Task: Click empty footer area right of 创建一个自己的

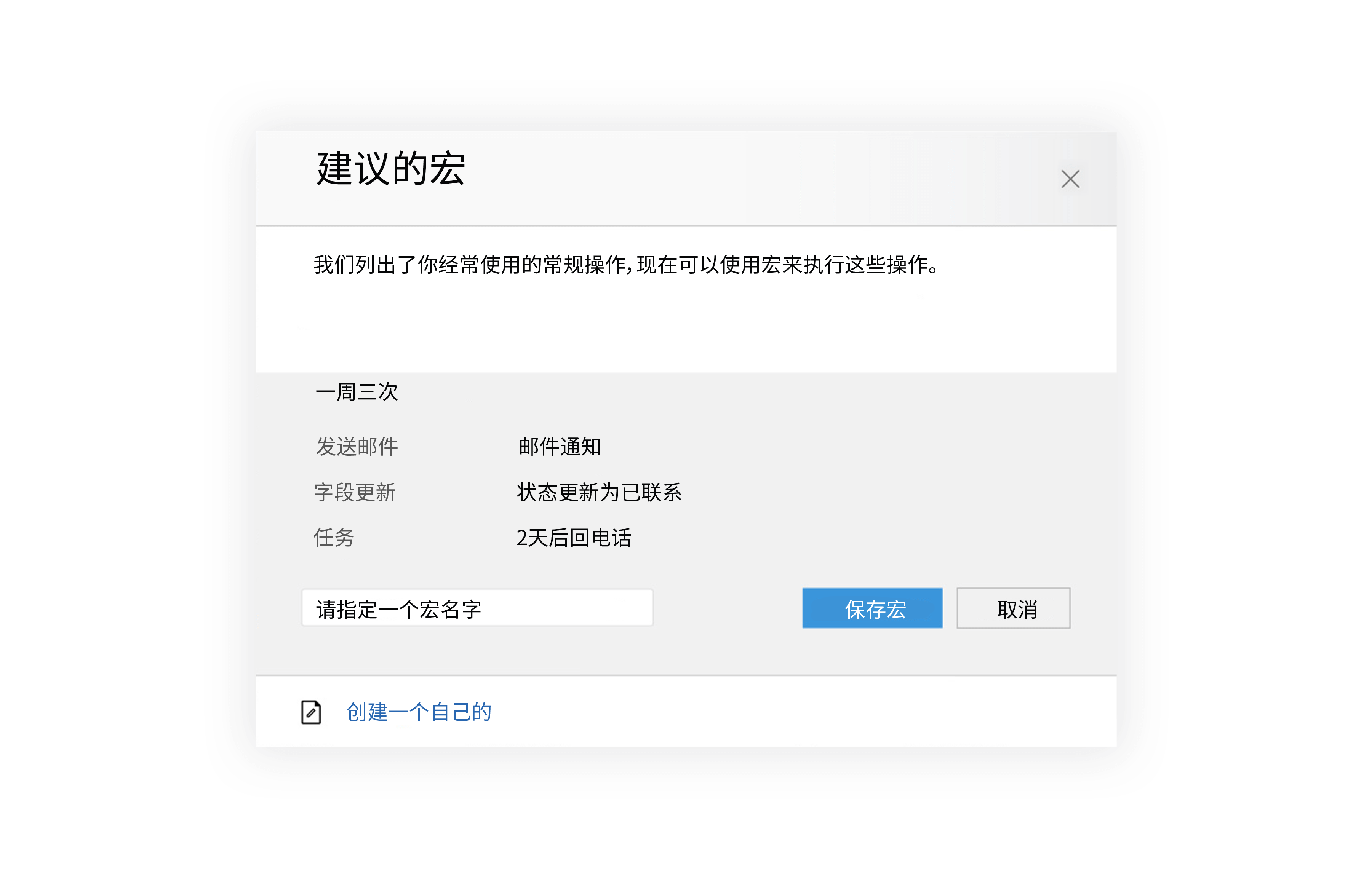Action: [798, 712]
